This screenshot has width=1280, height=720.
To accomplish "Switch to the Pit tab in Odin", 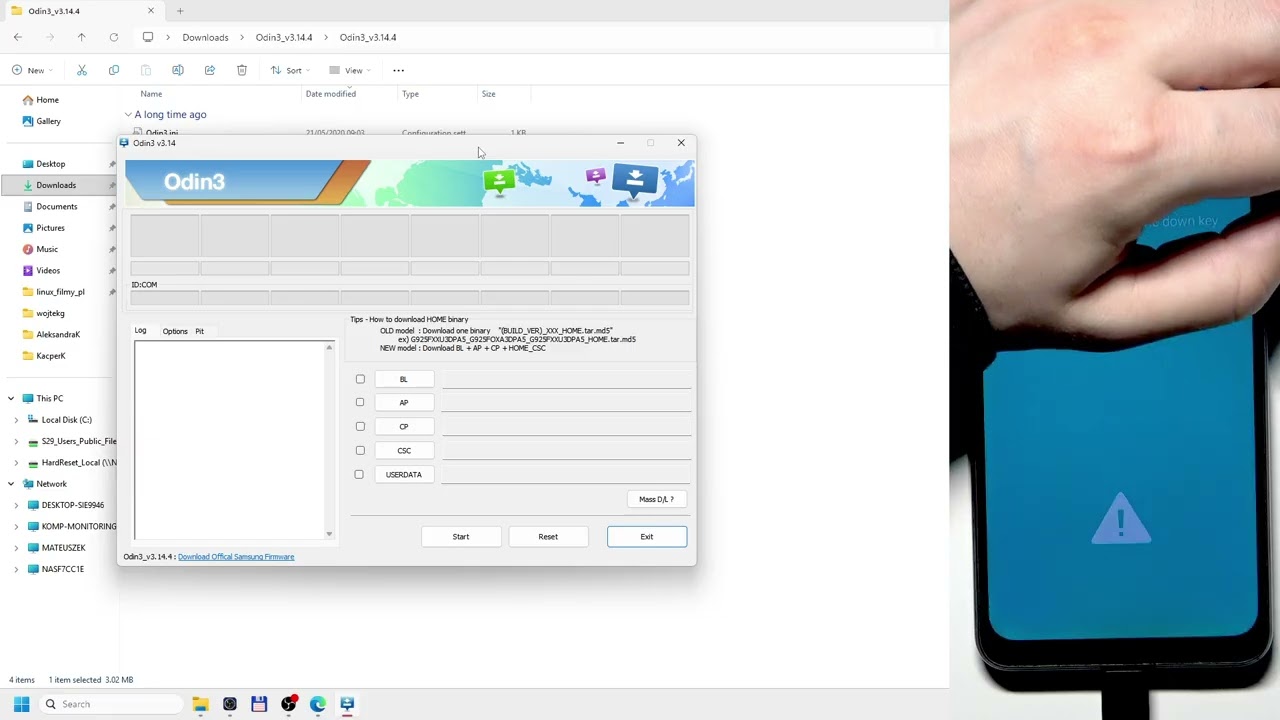I will [x=199, y=331].
